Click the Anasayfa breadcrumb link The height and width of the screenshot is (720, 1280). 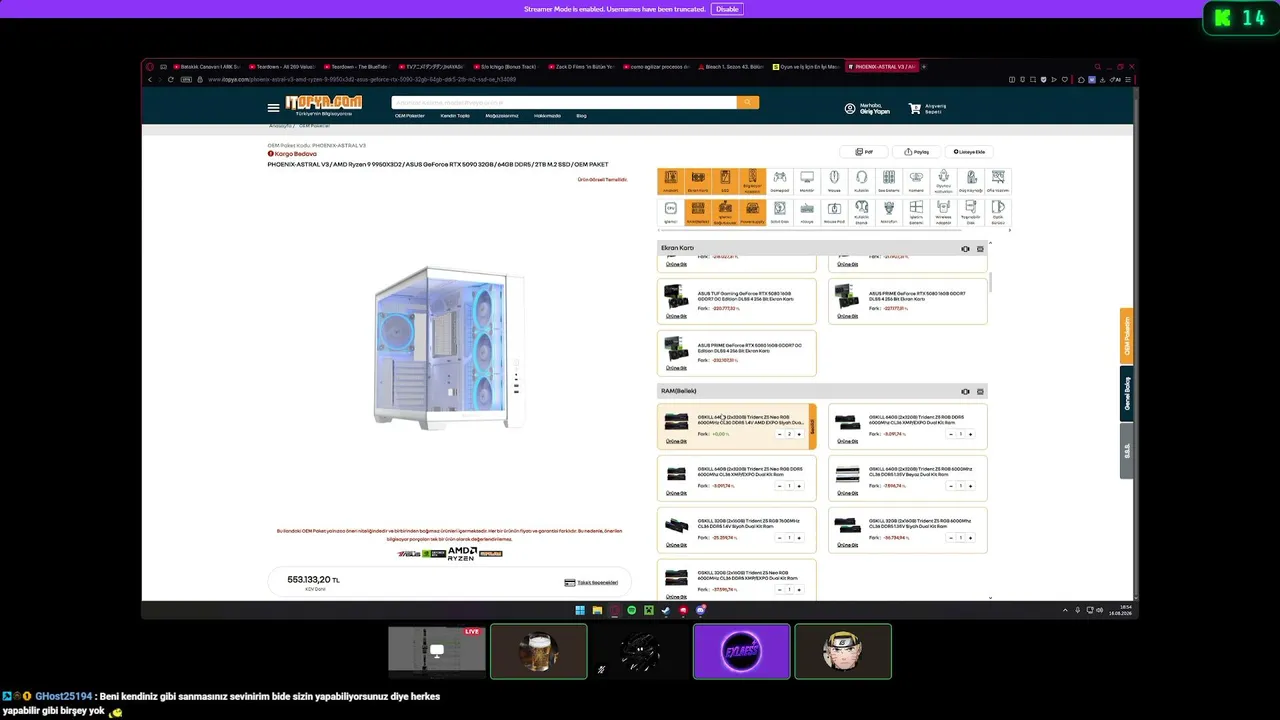tap(279, 126)
